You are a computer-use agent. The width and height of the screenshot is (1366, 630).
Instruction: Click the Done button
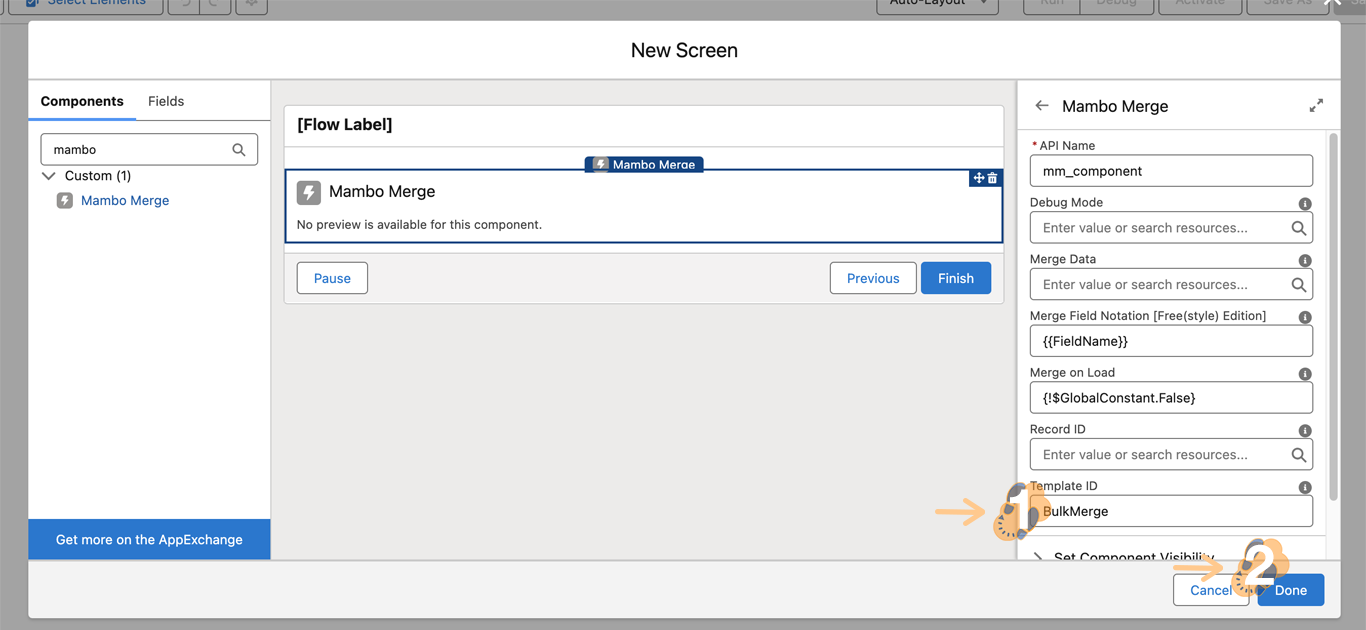point(1290,590)
